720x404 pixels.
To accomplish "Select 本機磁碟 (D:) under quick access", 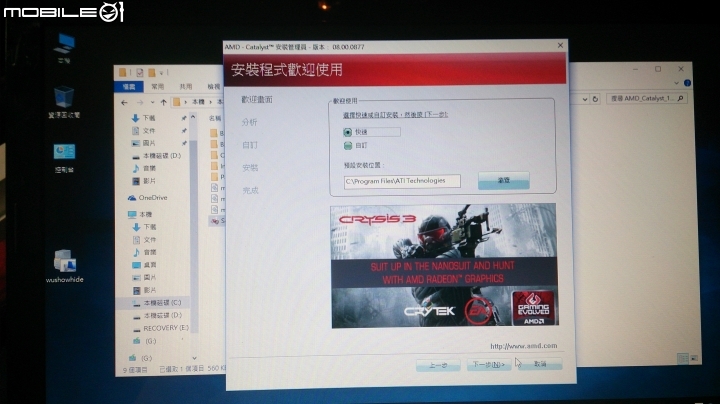I will pyautogui.click(x=156, y=156).
